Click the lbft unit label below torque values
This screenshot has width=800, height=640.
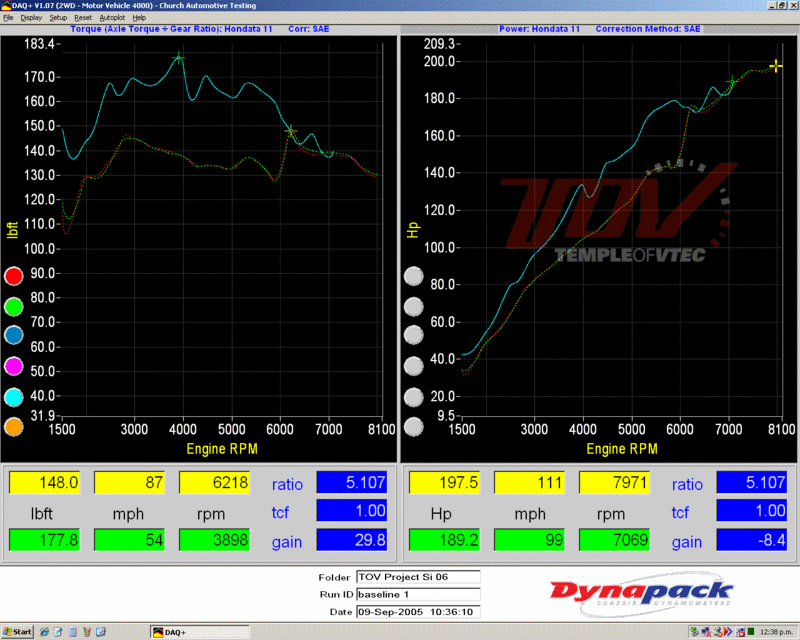click(41, 514)
